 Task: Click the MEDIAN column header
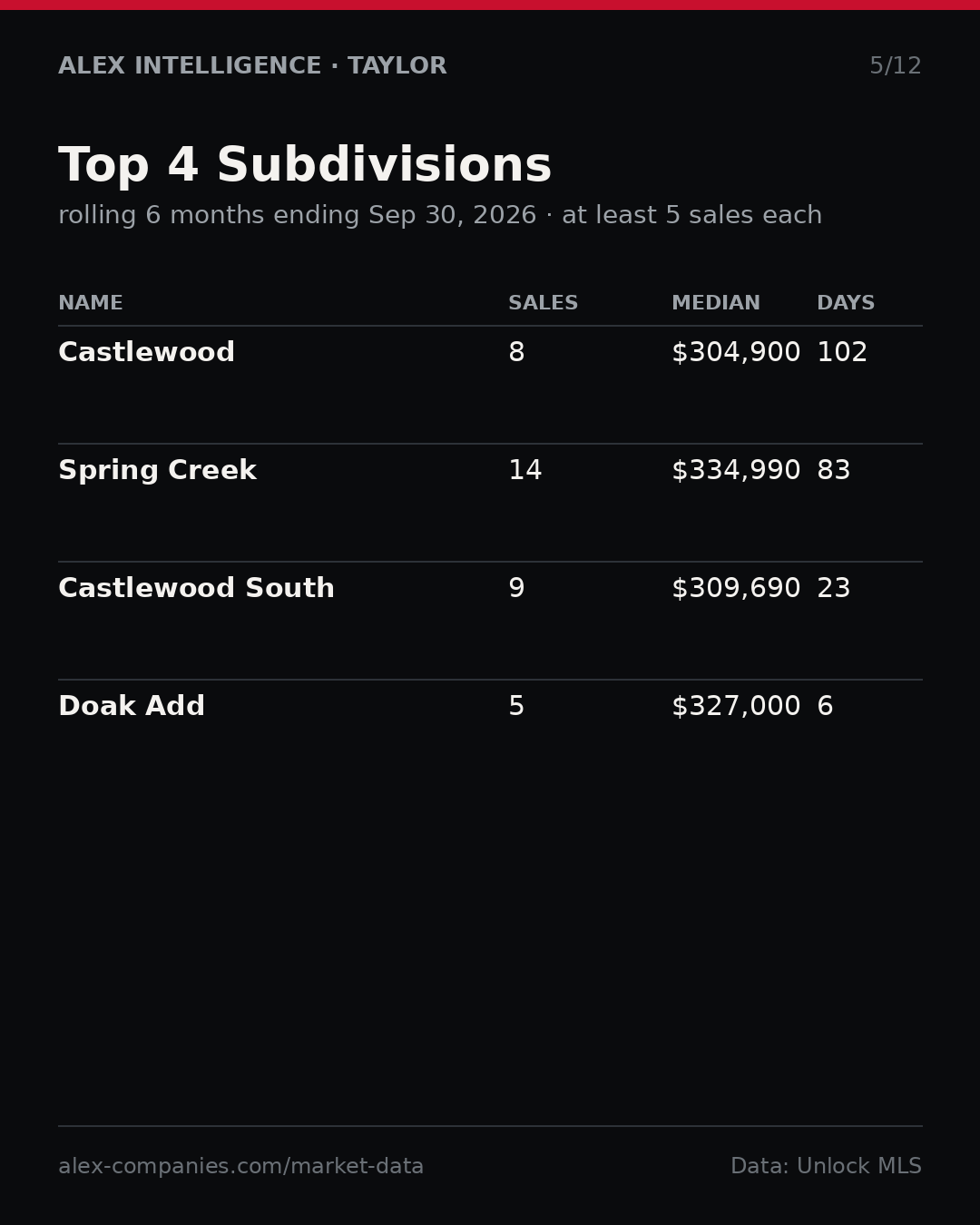[x=716, y=304]
